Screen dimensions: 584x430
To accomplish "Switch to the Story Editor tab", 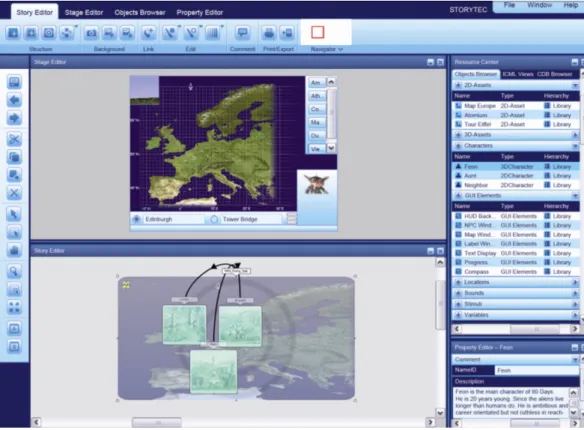I will 34,12.
